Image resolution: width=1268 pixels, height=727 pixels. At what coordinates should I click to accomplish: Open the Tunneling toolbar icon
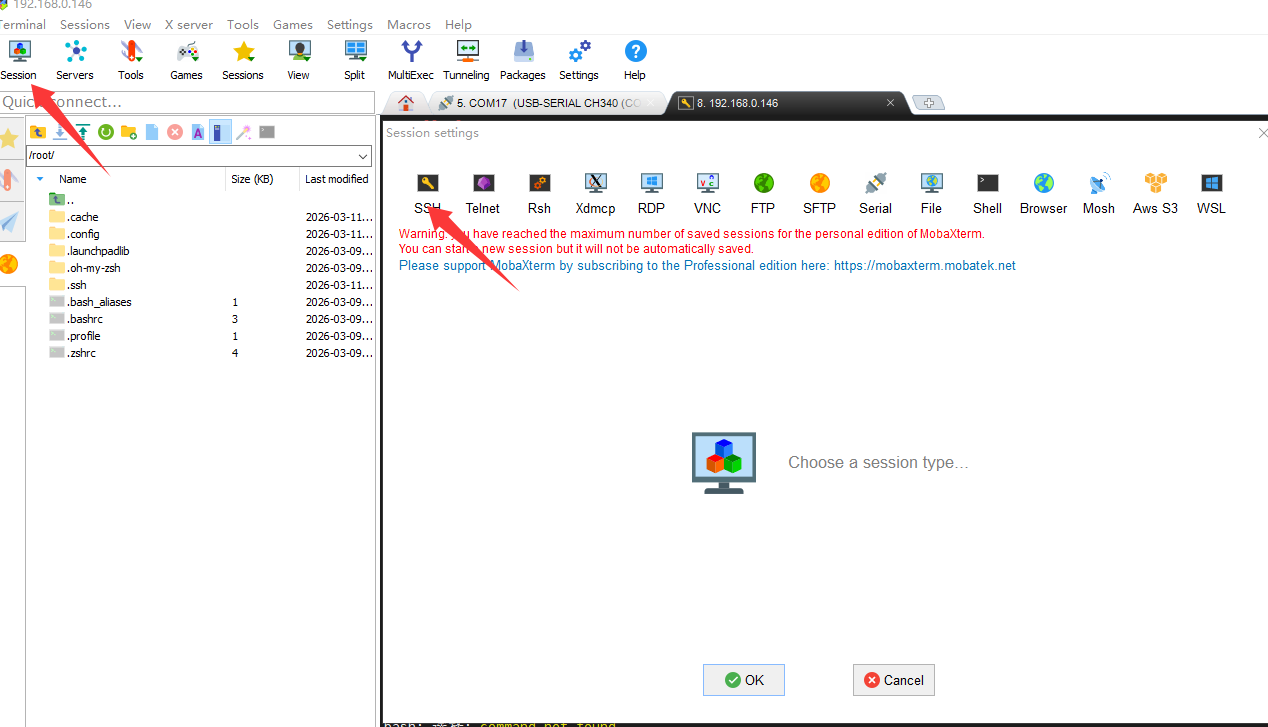point(467,61)
